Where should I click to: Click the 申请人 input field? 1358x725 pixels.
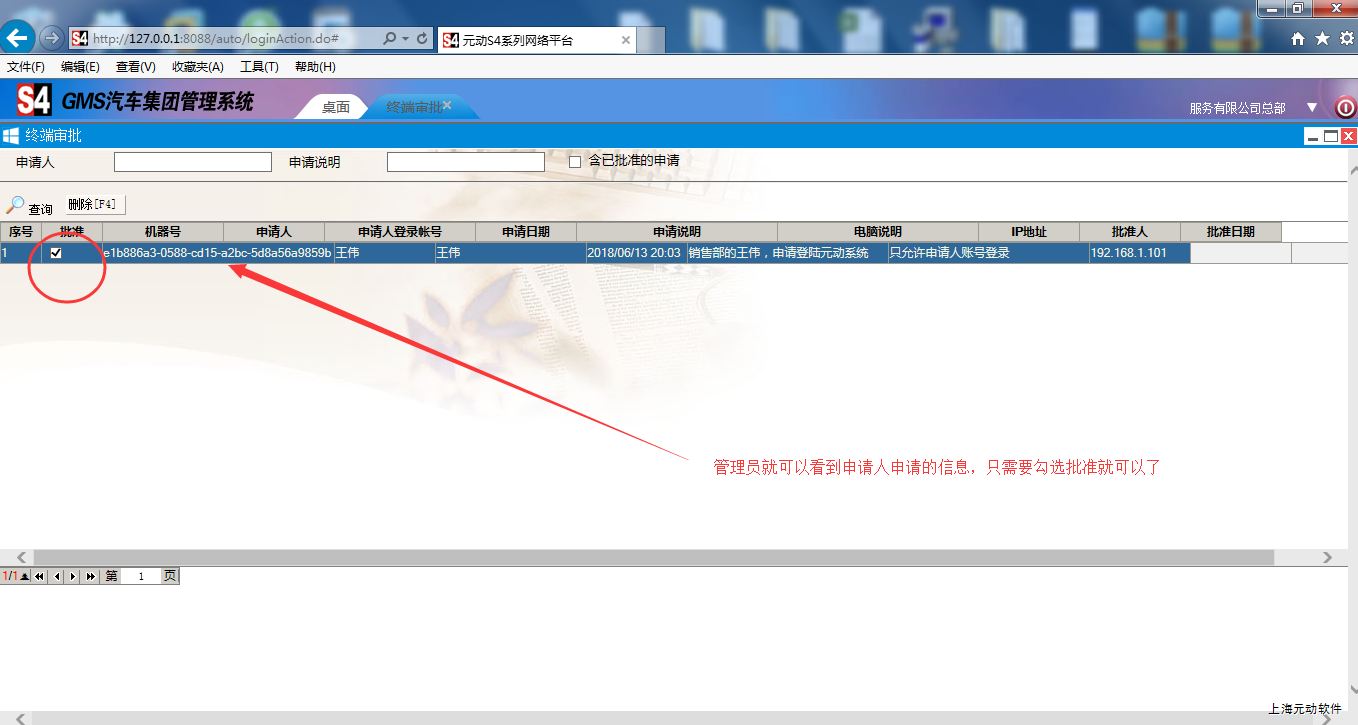pos(192,162)
